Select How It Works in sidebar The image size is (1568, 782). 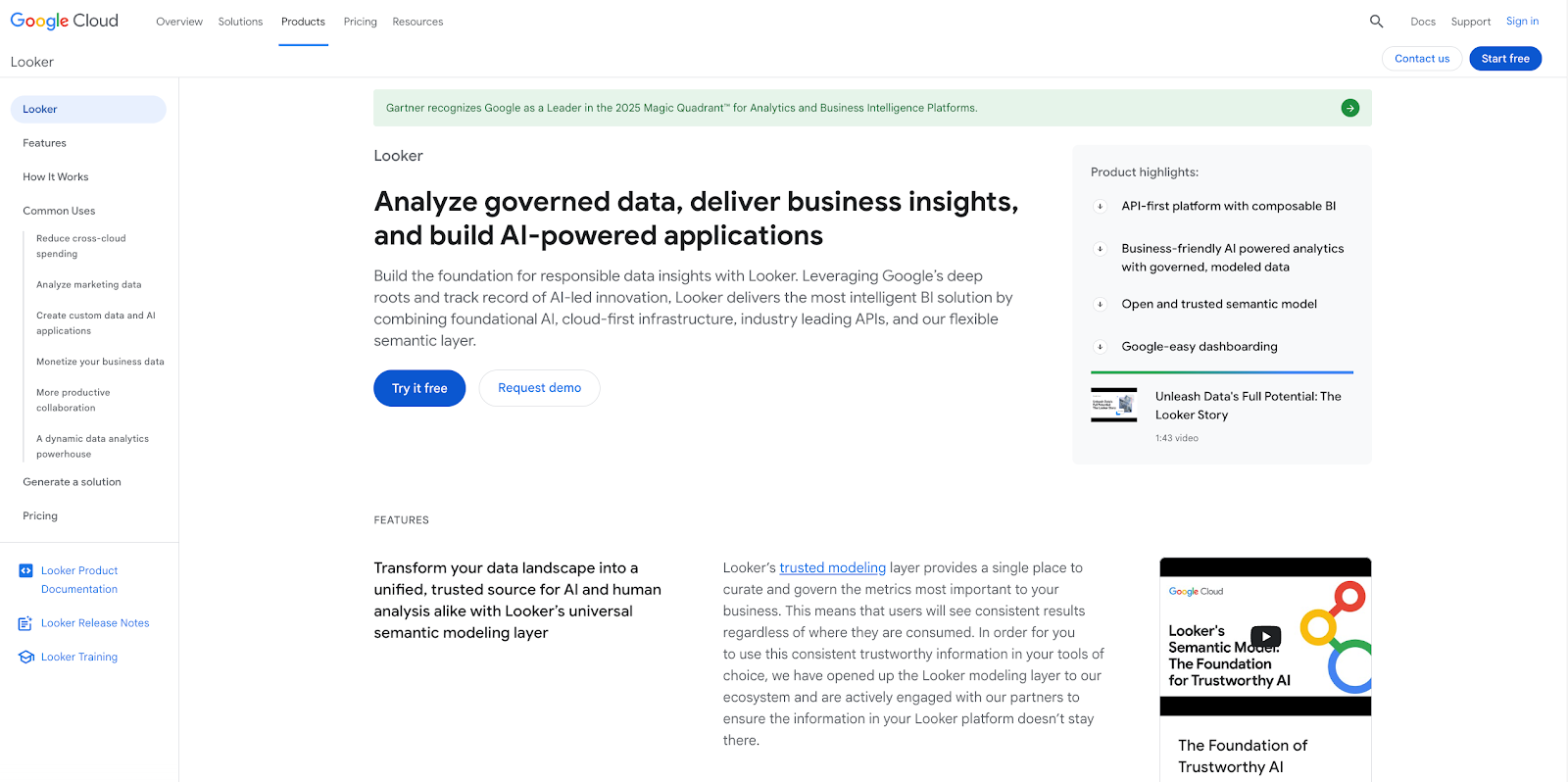point(56,177)
